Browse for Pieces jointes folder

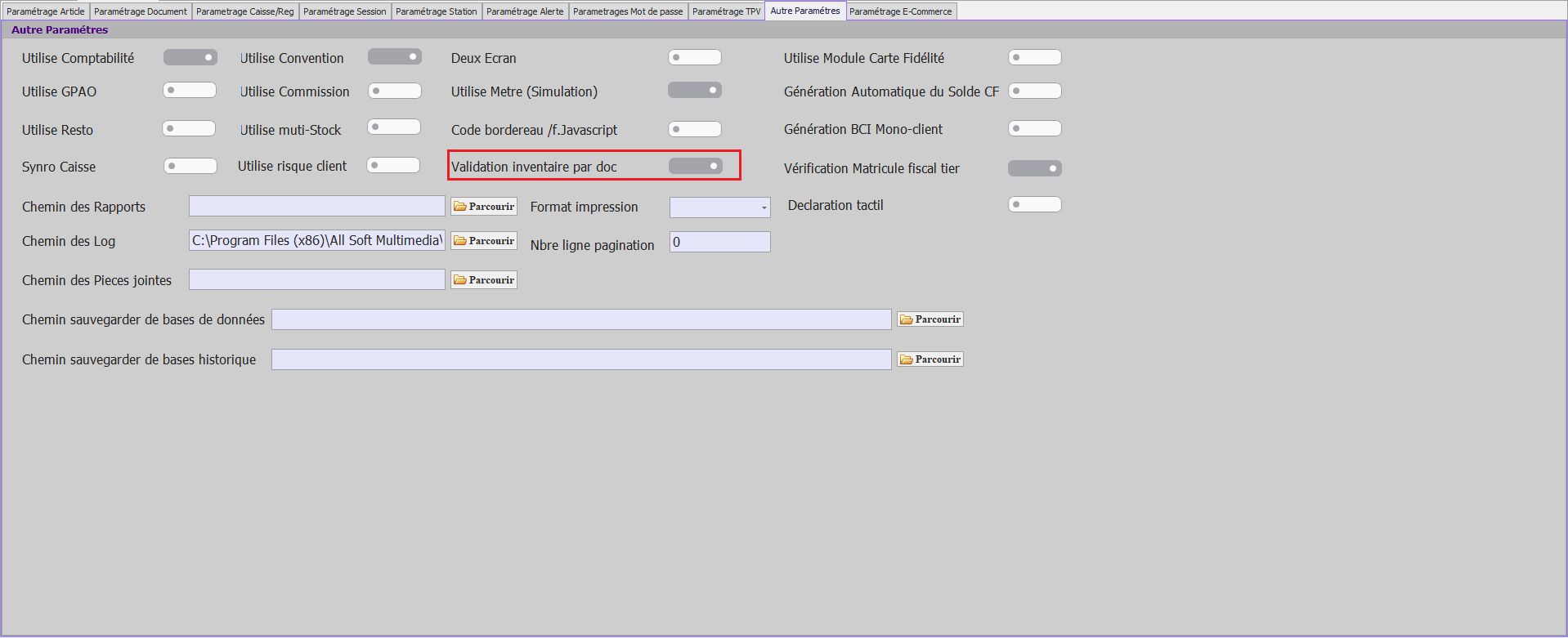[x=484, y=280]
